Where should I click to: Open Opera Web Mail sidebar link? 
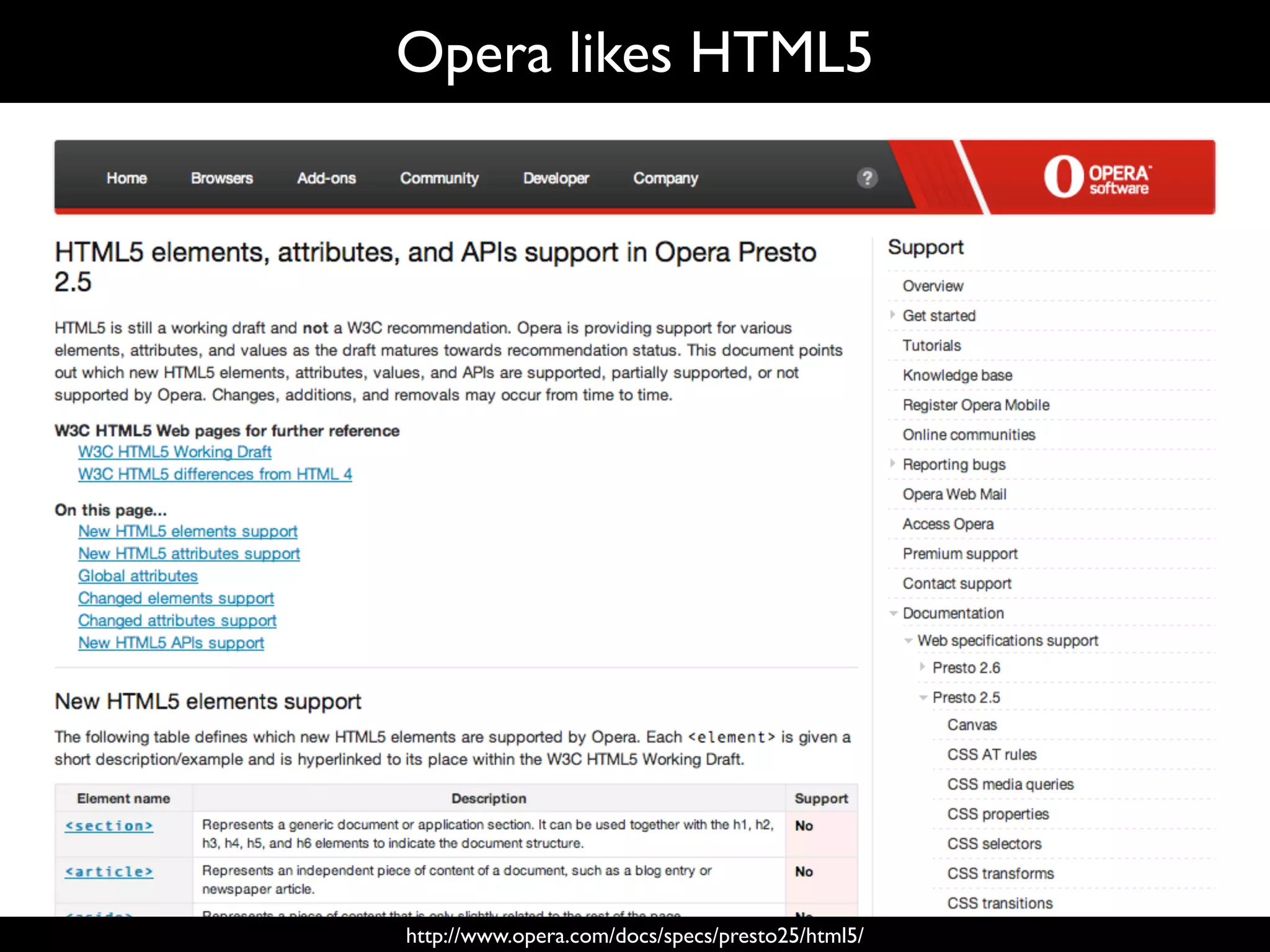(954, 494)
